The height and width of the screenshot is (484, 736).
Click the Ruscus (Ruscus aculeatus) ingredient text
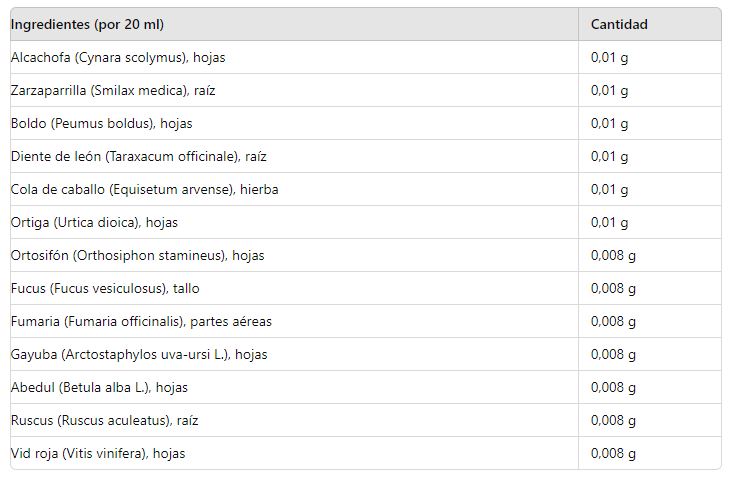coord(104,420)
